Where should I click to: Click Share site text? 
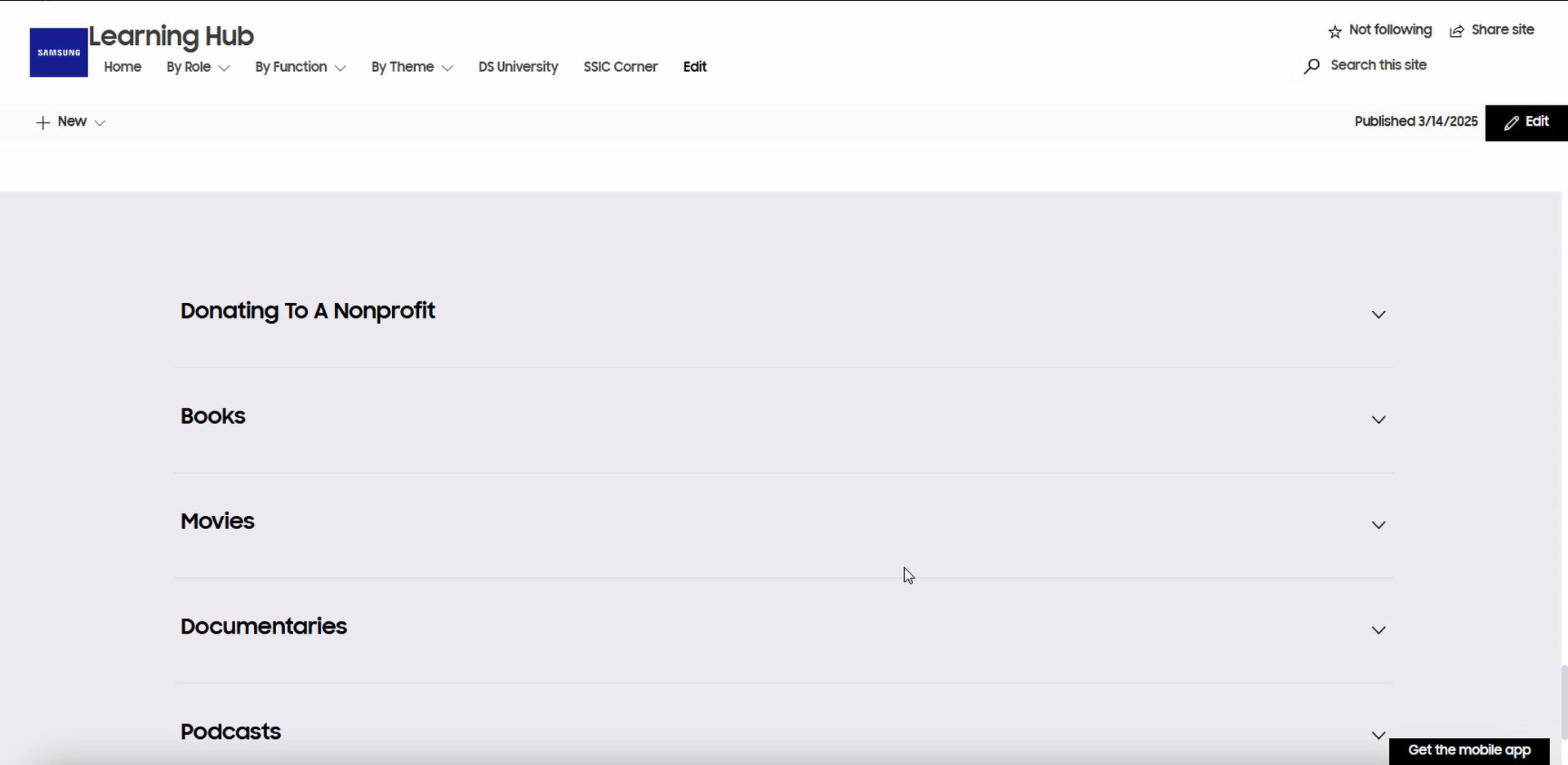tap(1503, 30)
